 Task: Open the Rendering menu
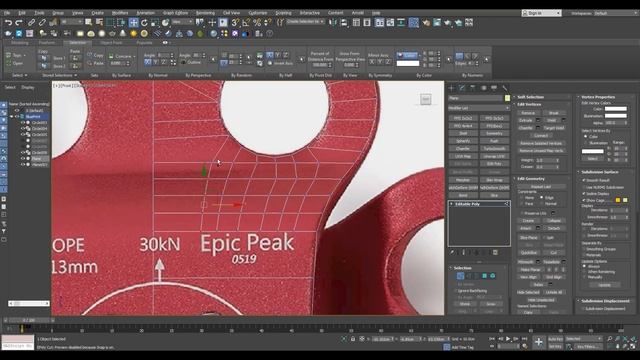click(205, 13)
